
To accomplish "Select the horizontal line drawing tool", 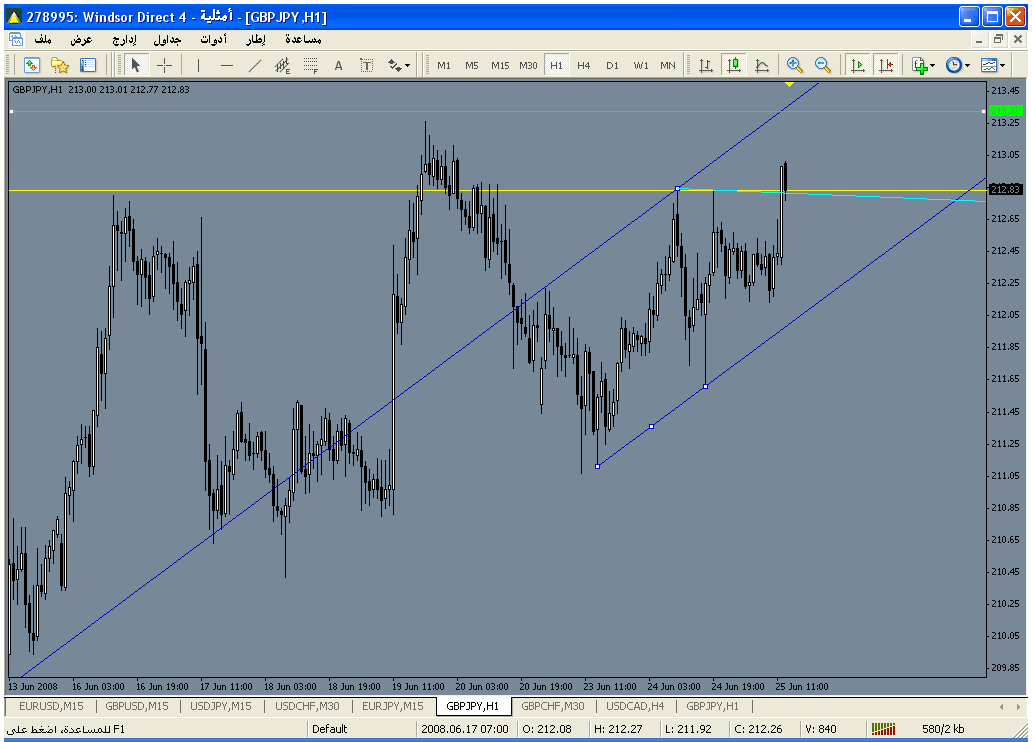I will 226,65.
